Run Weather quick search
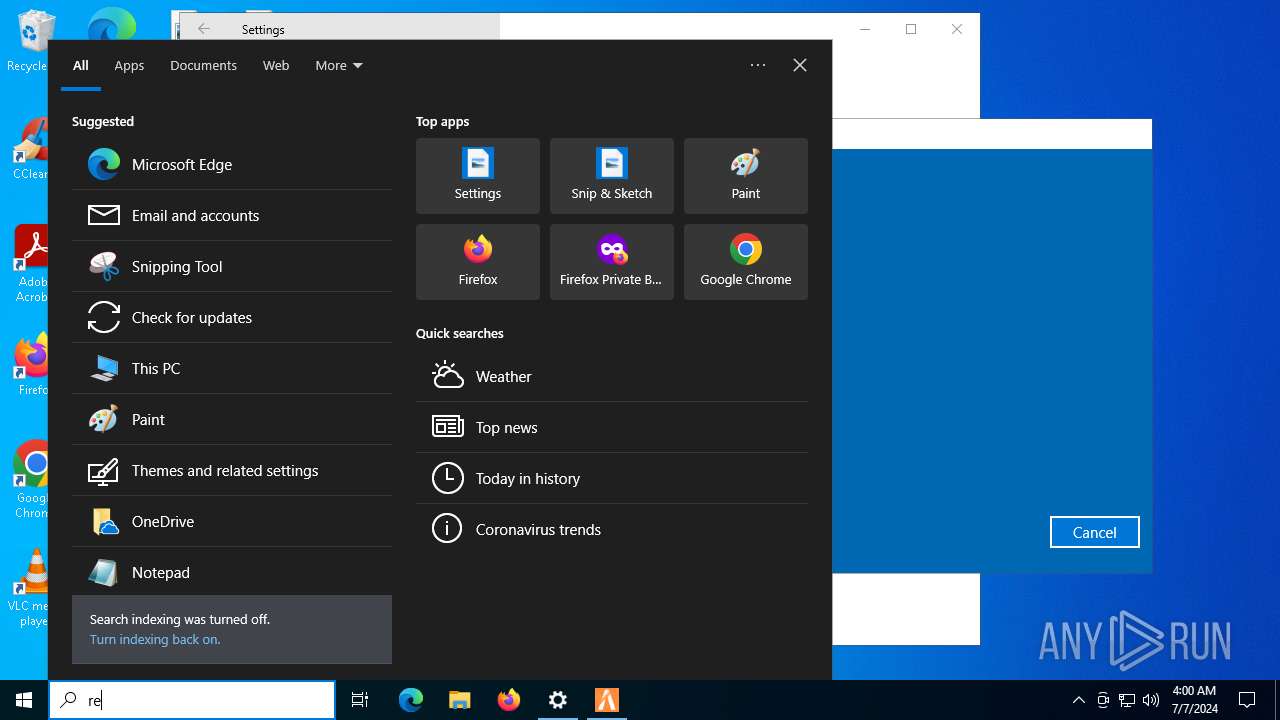1280x720 pixels. [612, 376]
